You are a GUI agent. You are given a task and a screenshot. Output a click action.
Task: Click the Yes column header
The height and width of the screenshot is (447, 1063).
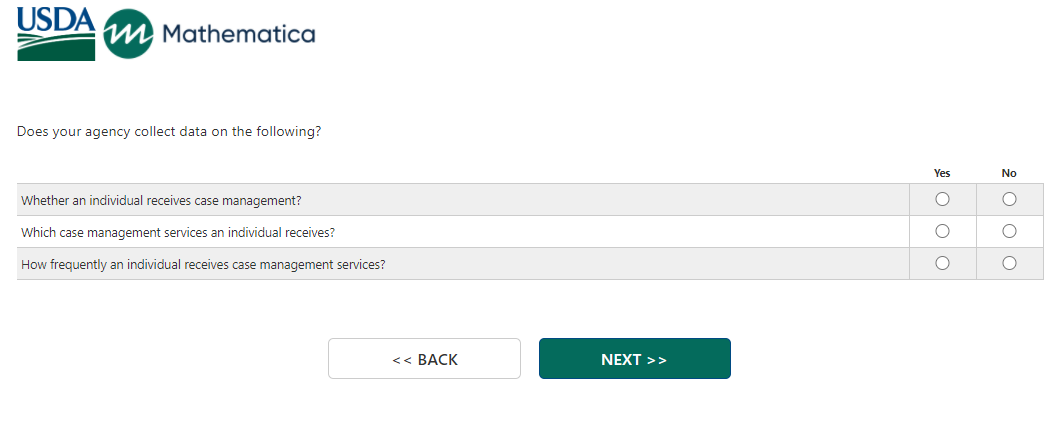click(x=942, y=173)
